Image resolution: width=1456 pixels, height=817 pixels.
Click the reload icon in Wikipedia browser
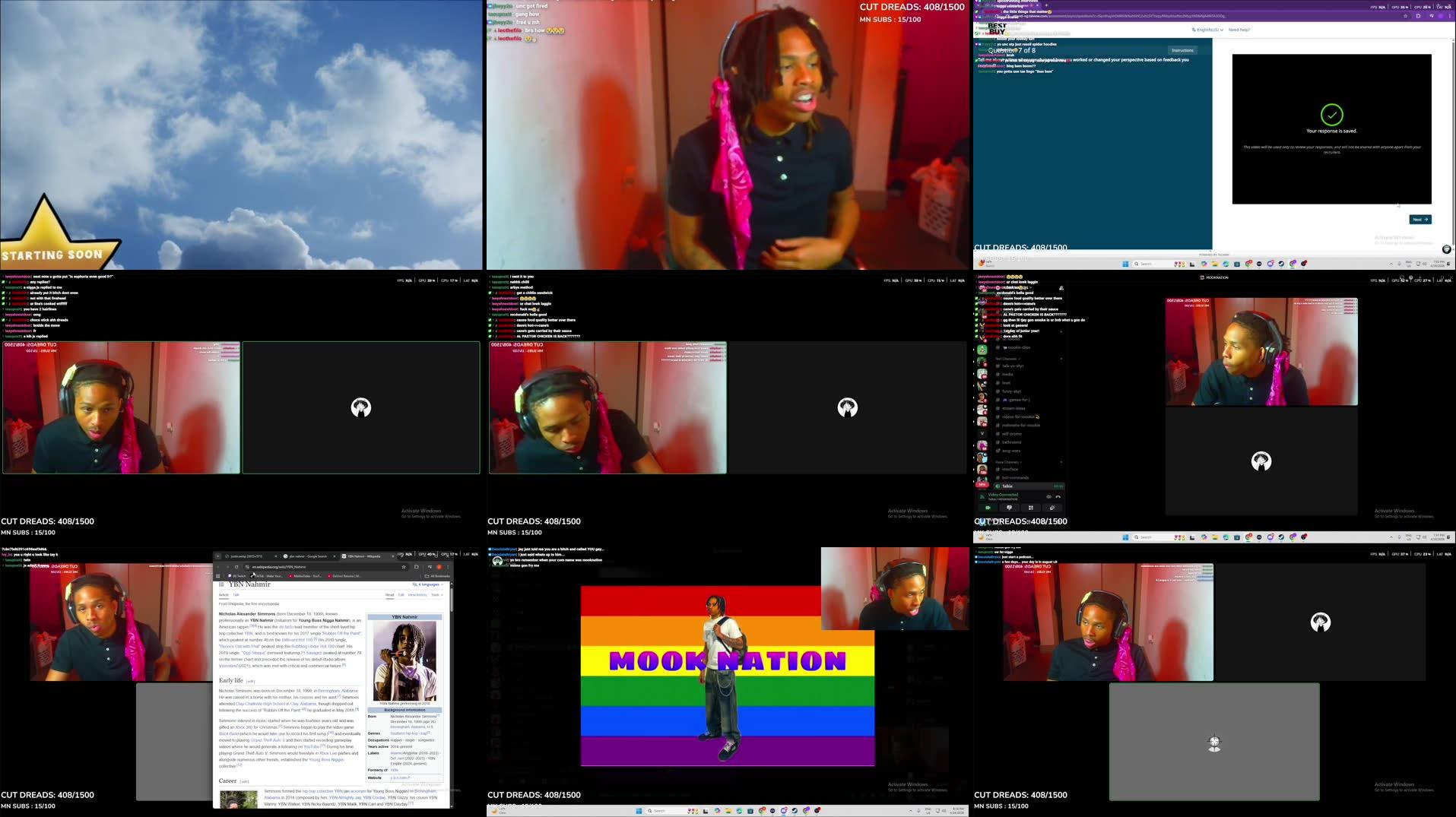(236, 567)
